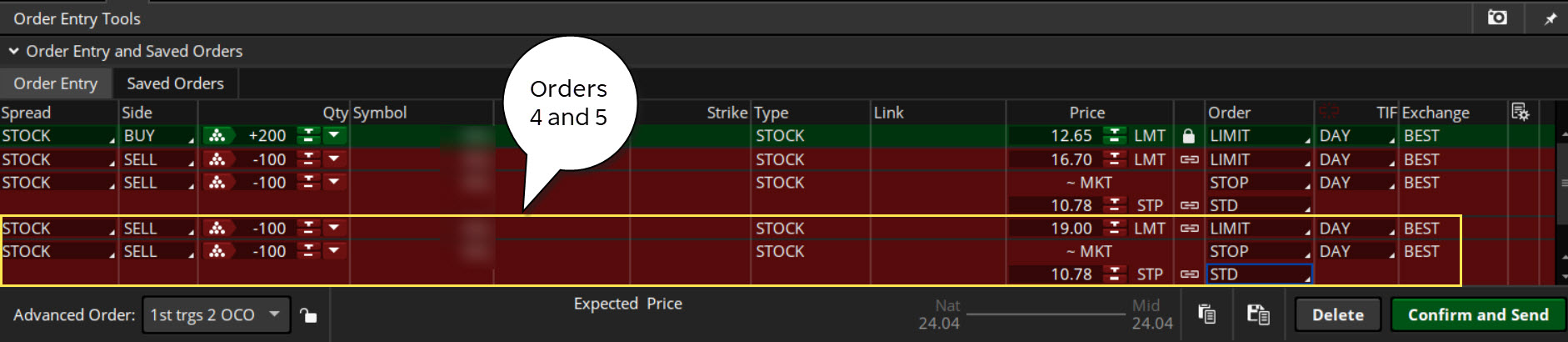
Task: Click the red TIF header icon
Action: [1329, 112]
